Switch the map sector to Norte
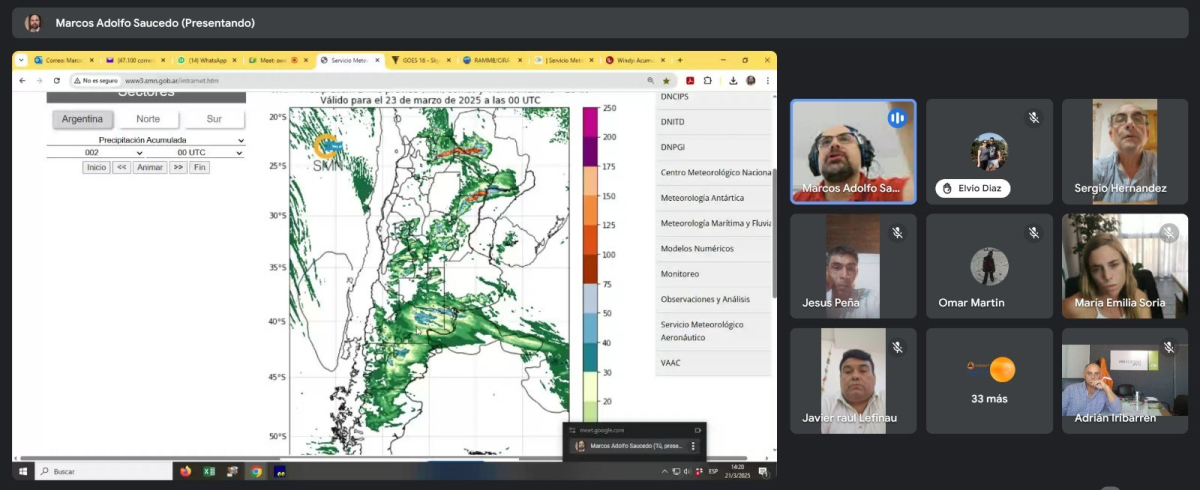The image size is (1200, 490). point(148,119)
